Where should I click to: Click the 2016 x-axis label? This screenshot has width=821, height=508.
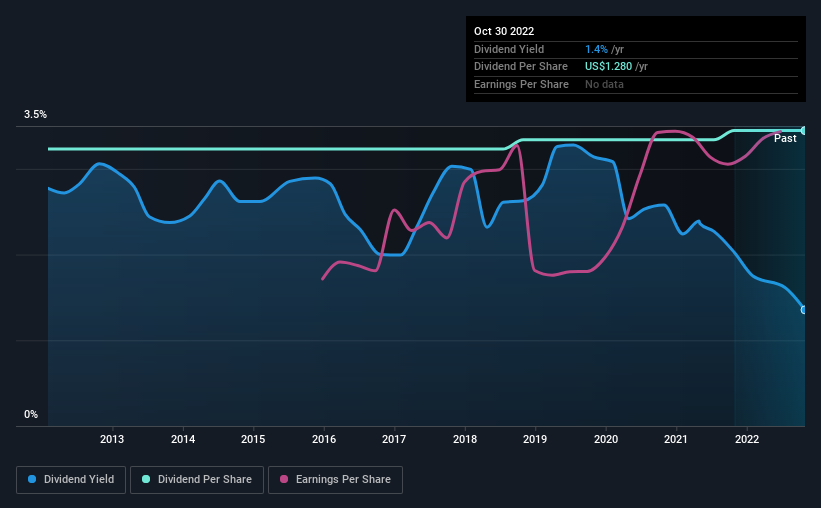coord(324,439)
